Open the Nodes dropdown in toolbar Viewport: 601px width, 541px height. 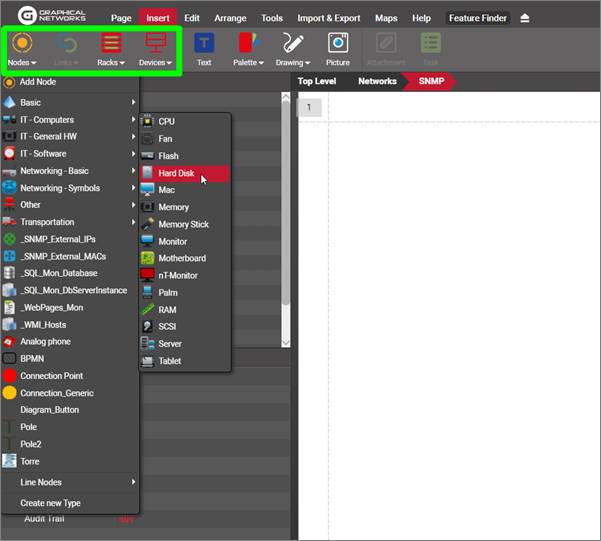pyautogui.click(x=22, y=50)
